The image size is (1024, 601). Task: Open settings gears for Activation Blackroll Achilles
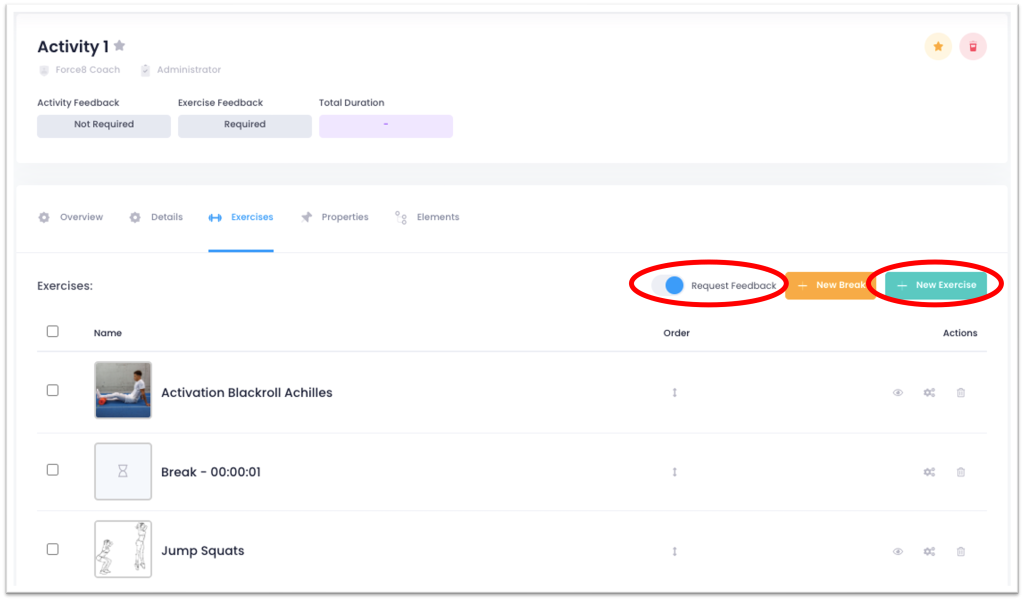coord(929,393)
